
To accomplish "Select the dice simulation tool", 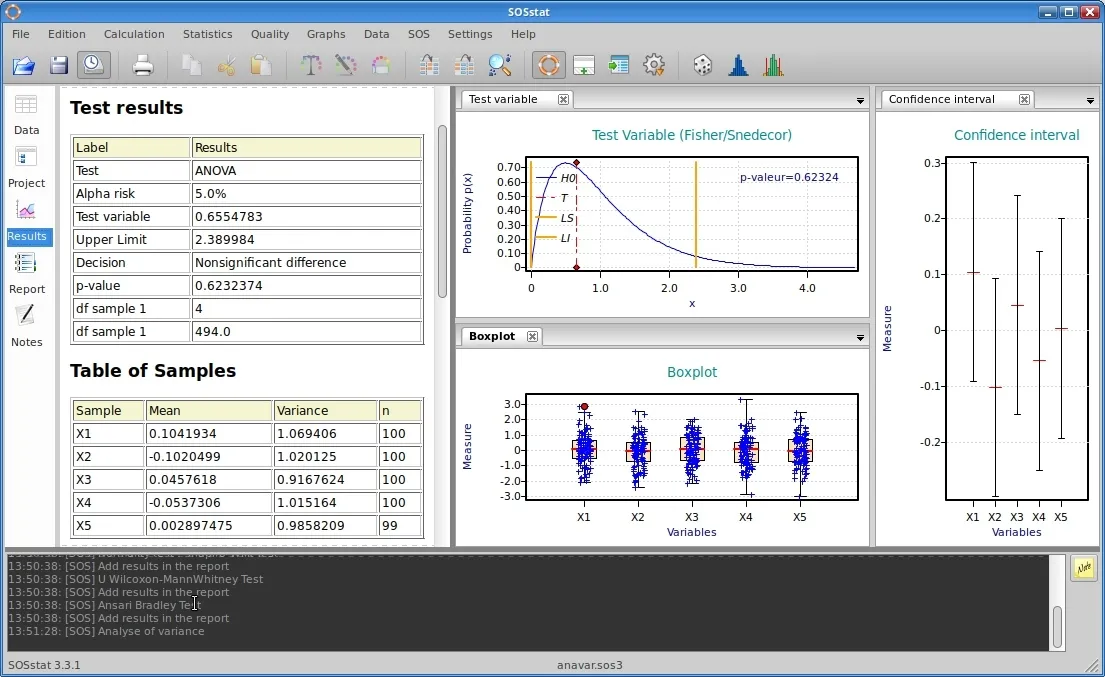I will click(701, 65).
